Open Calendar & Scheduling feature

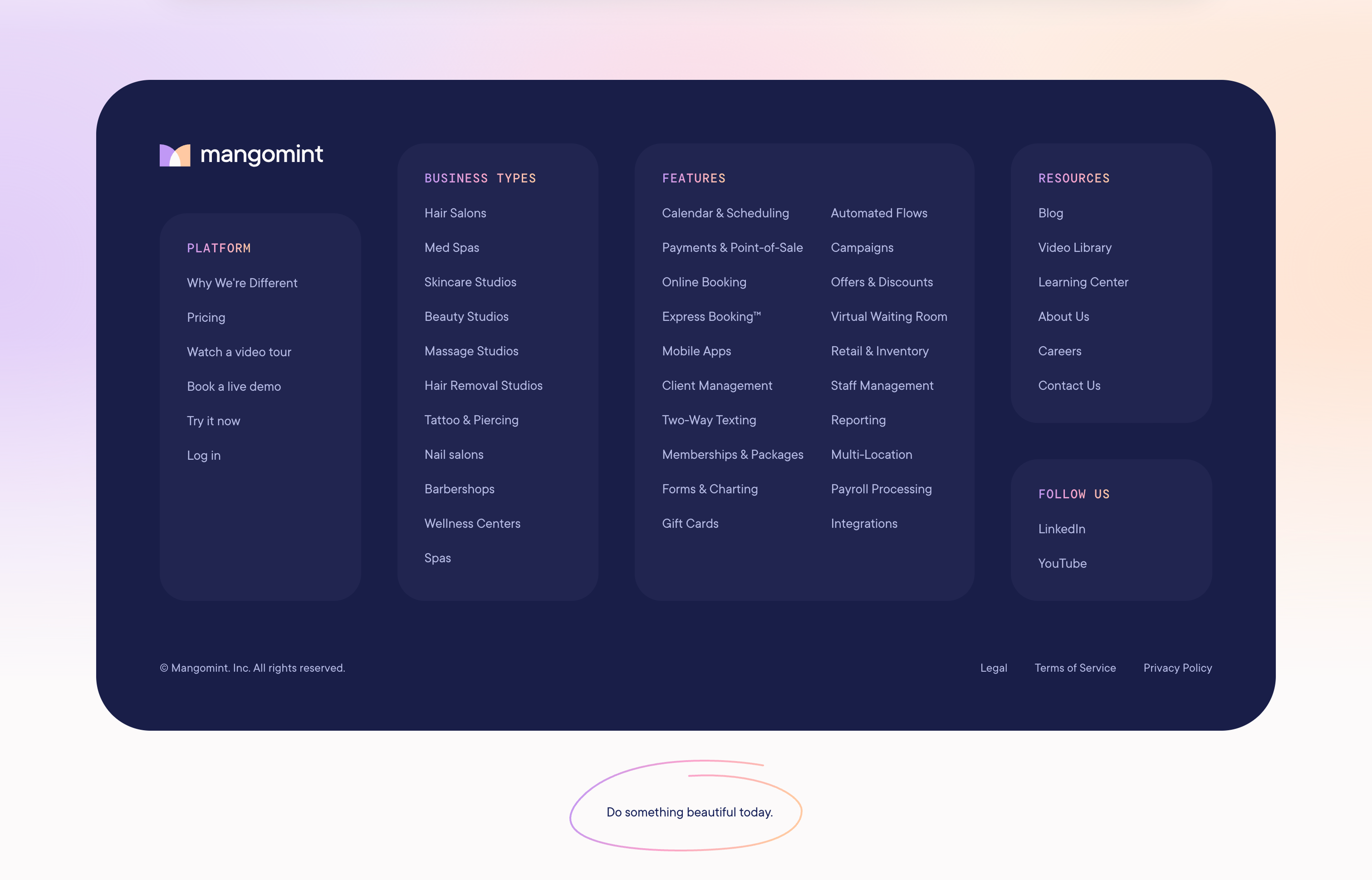tap(725, 212)
